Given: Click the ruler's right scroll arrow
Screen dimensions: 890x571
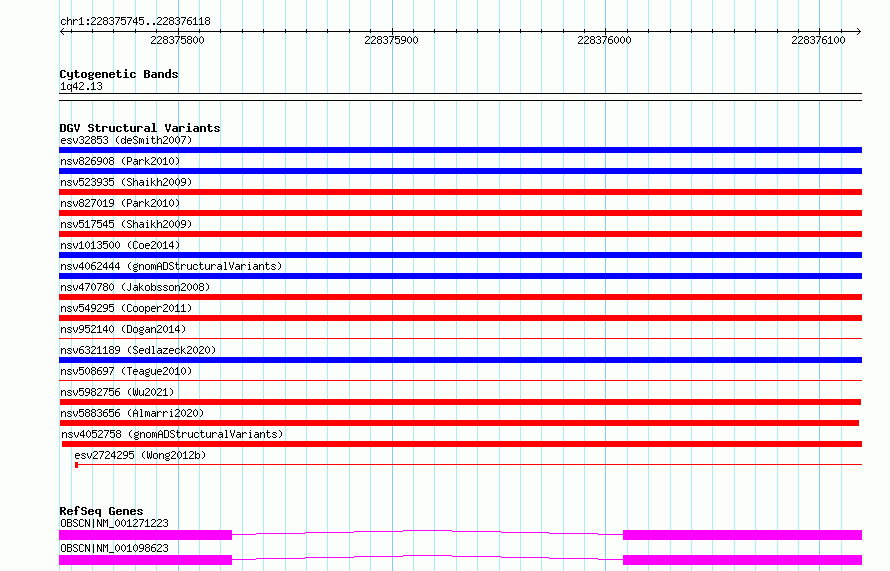Looking at the screenshot, I should click(859, 31).
